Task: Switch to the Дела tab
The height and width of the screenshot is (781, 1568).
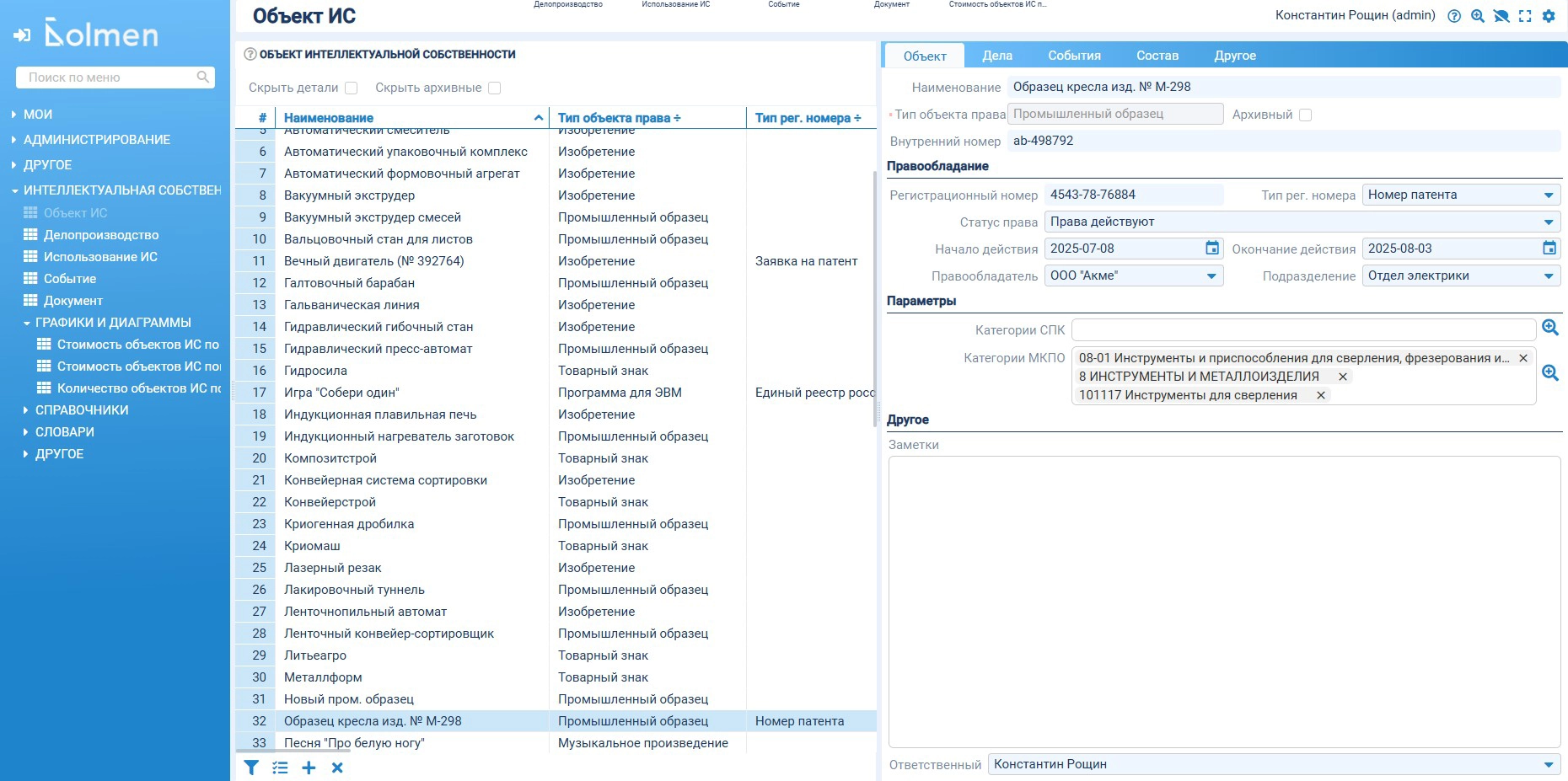Action: click(x=996, y=56)
